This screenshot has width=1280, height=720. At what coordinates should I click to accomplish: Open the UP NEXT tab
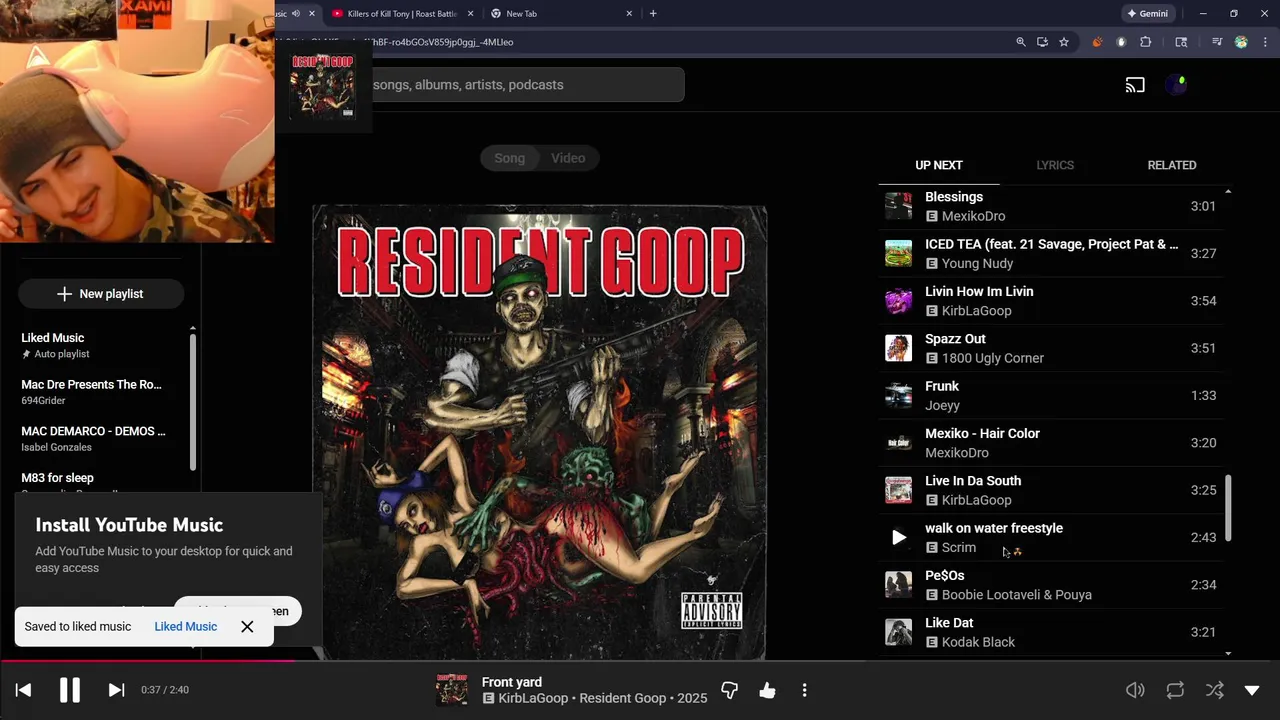tap(939, 165)
